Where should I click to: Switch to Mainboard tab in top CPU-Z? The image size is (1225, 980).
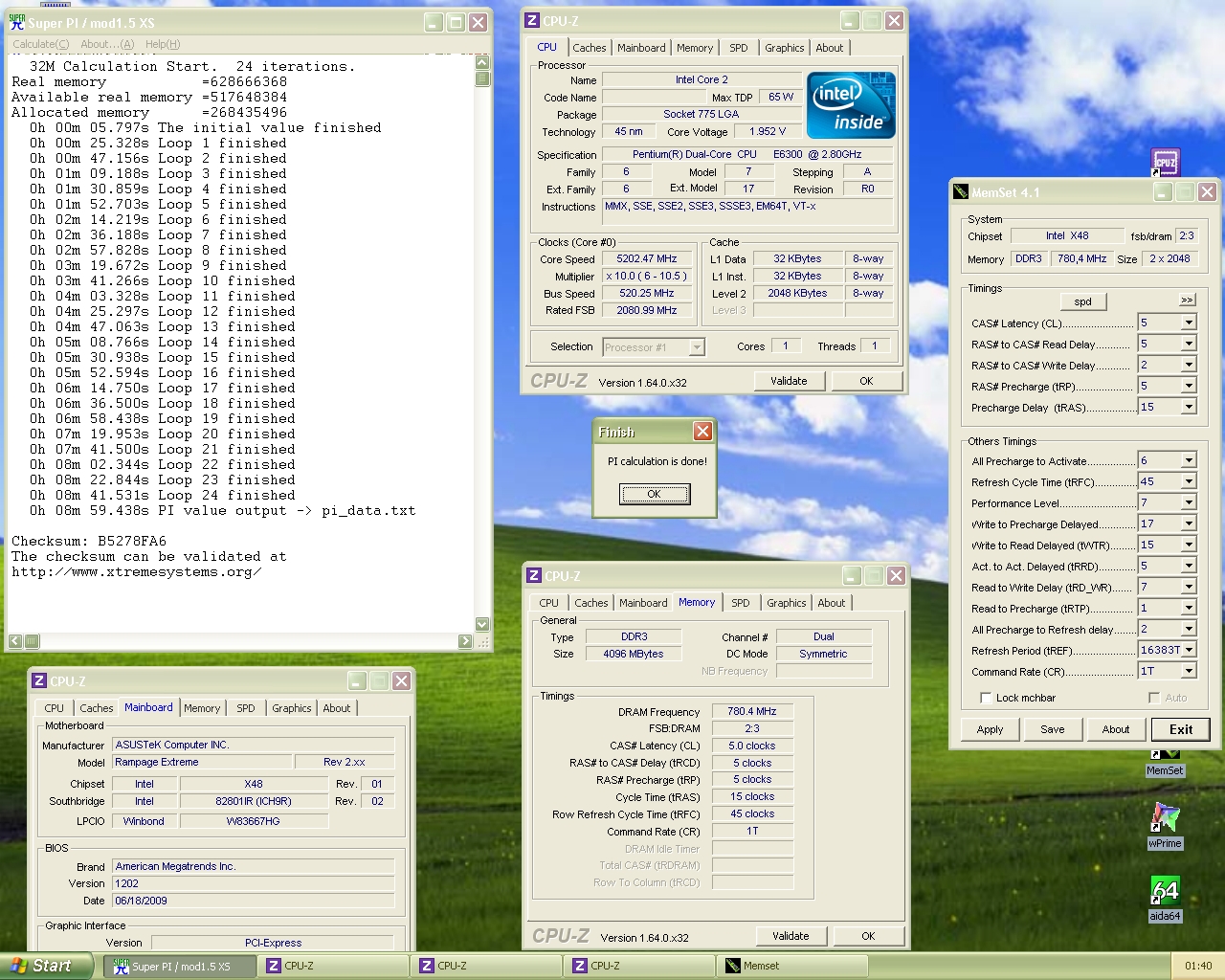pos(641,48)
